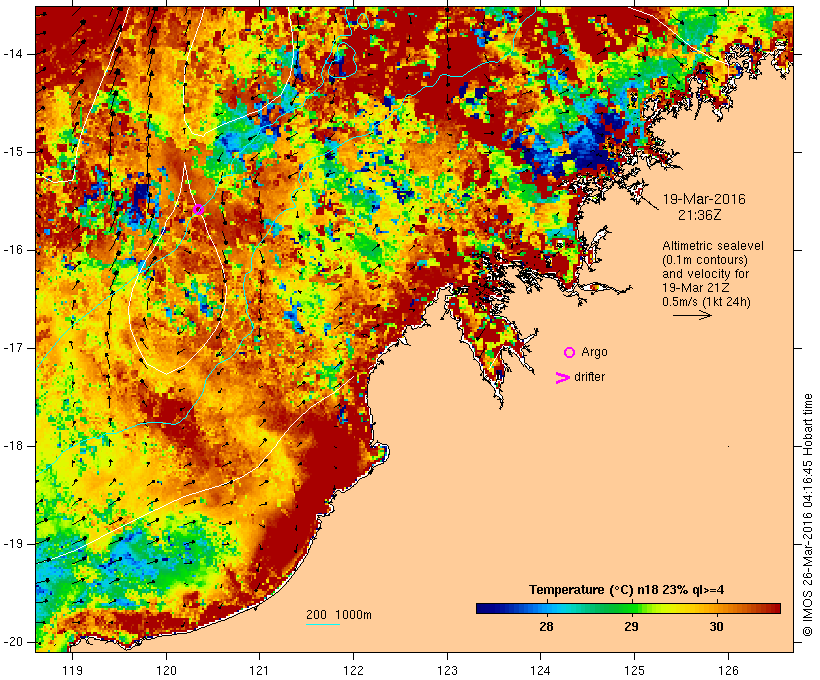Click the "19-Mar-2016" date text

[x=704, y=199]
